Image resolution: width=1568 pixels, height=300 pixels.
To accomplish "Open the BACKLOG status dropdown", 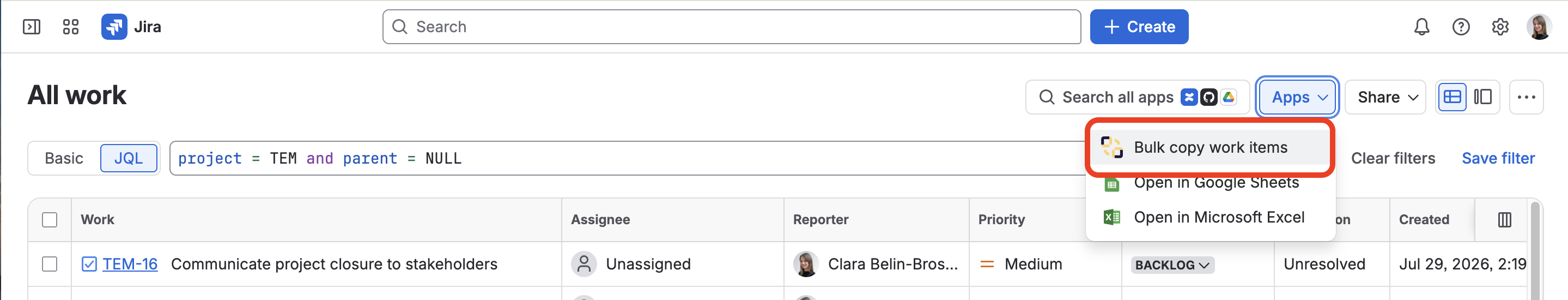I will point(1172,265).
